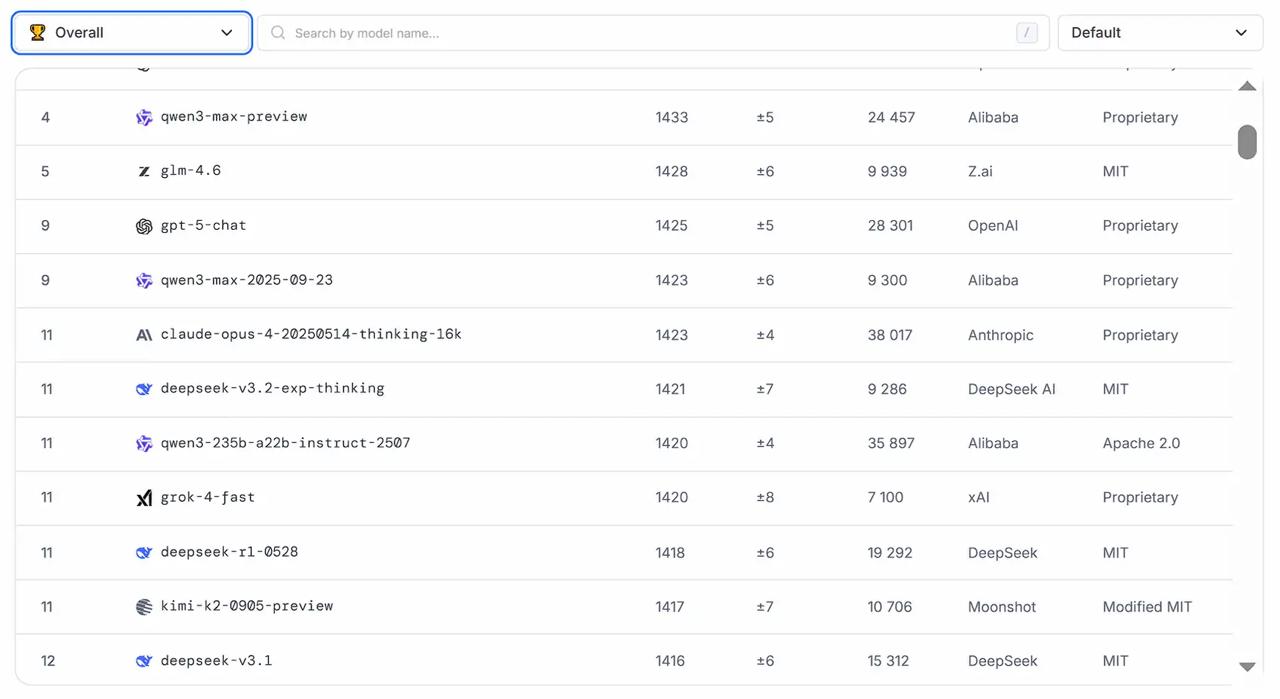Click the OpenAI logo beside gpt-5-chat
Viewport: 1280px width, 699px height.
coord(144,226)
